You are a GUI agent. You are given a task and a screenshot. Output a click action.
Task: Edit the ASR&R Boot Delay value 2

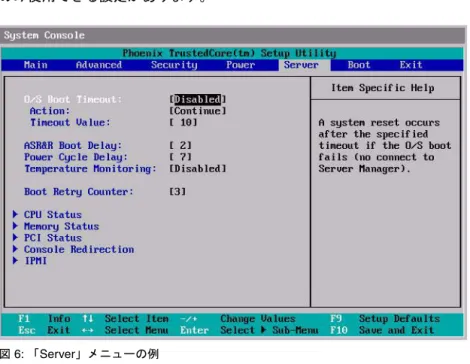[180, 145]
